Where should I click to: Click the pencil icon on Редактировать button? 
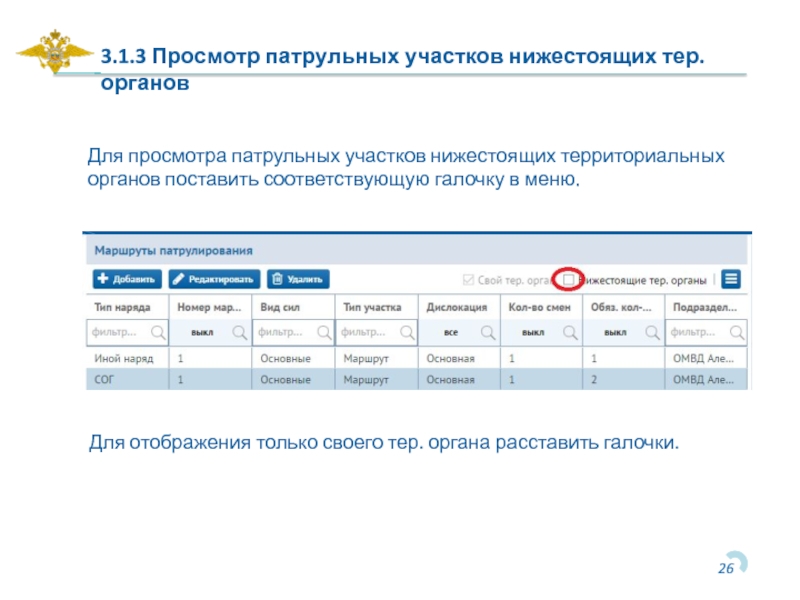click(178, 279)
